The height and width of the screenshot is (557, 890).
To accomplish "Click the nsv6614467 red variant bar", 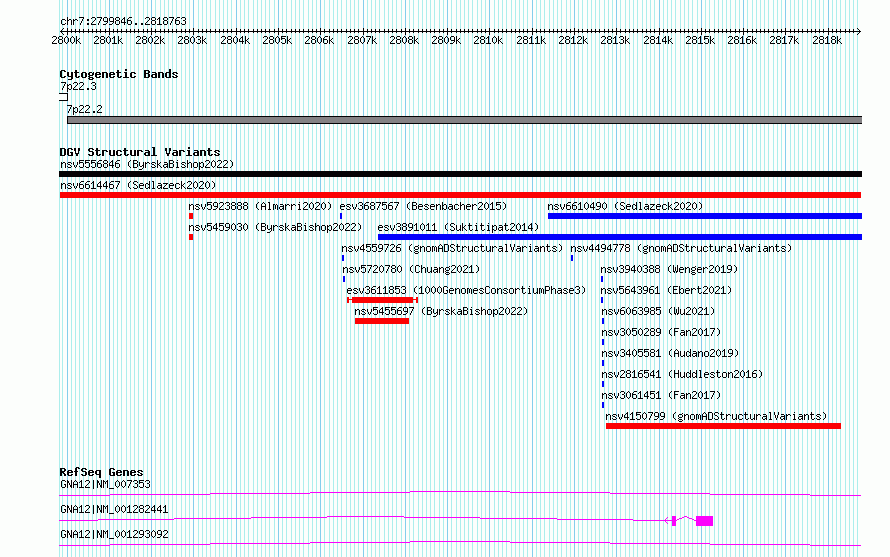I will tap(460, 195).
